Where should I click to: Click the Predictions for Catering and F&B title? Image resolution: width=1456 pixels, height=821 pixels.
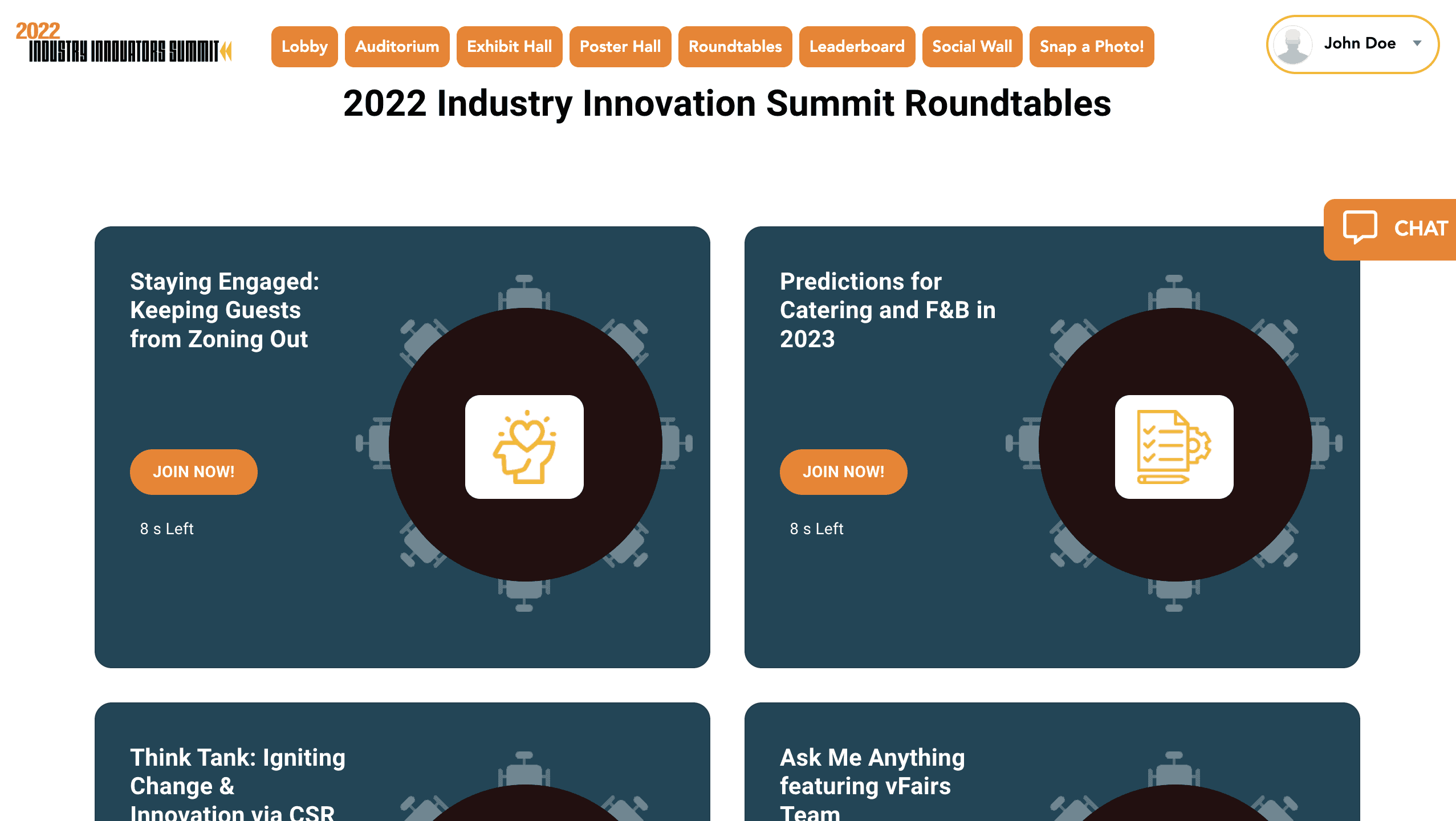[887, 310]
